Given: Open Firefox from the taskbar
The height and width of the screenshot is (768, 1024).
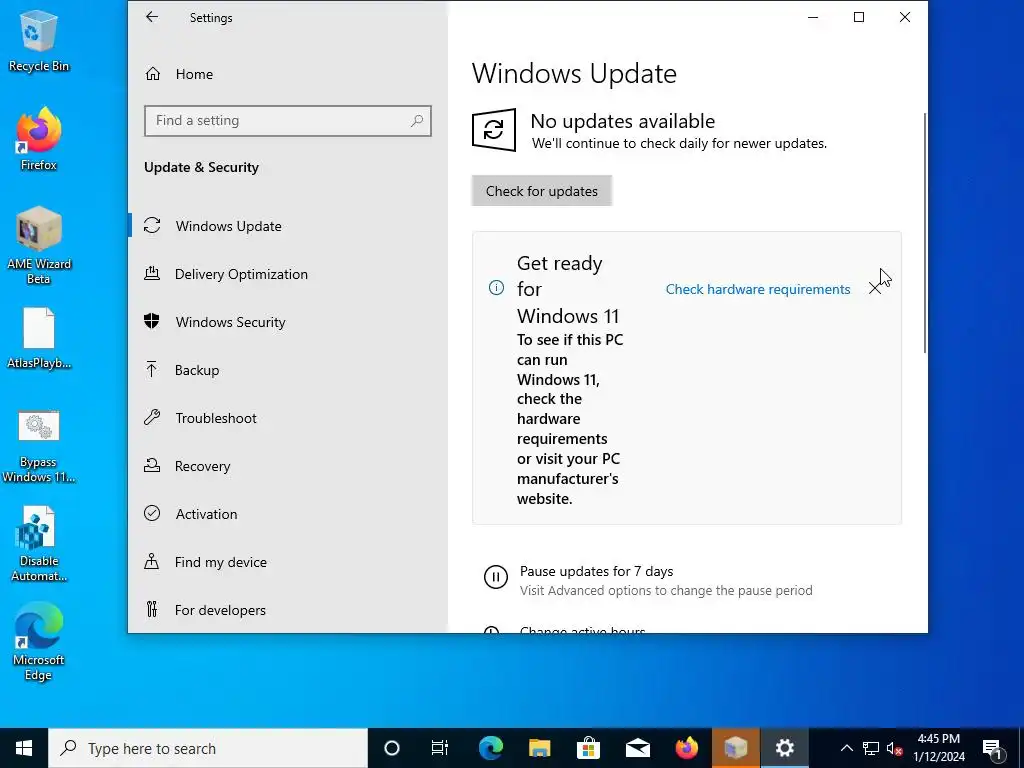Looking at the screenshot, I should [x=686, y=748].
